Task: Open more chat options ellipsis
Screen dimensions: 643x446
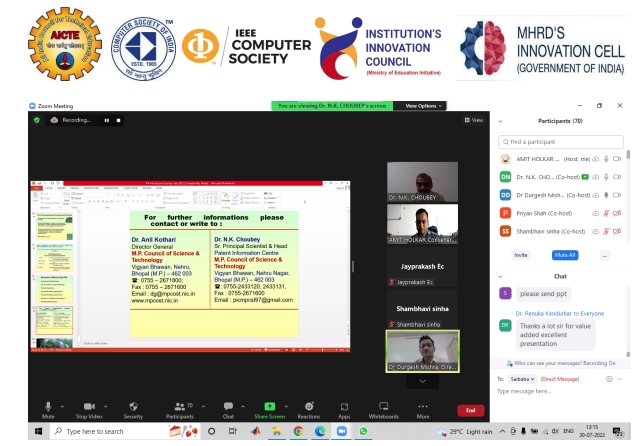Action: pyautogui.click(x=620, y=379)
